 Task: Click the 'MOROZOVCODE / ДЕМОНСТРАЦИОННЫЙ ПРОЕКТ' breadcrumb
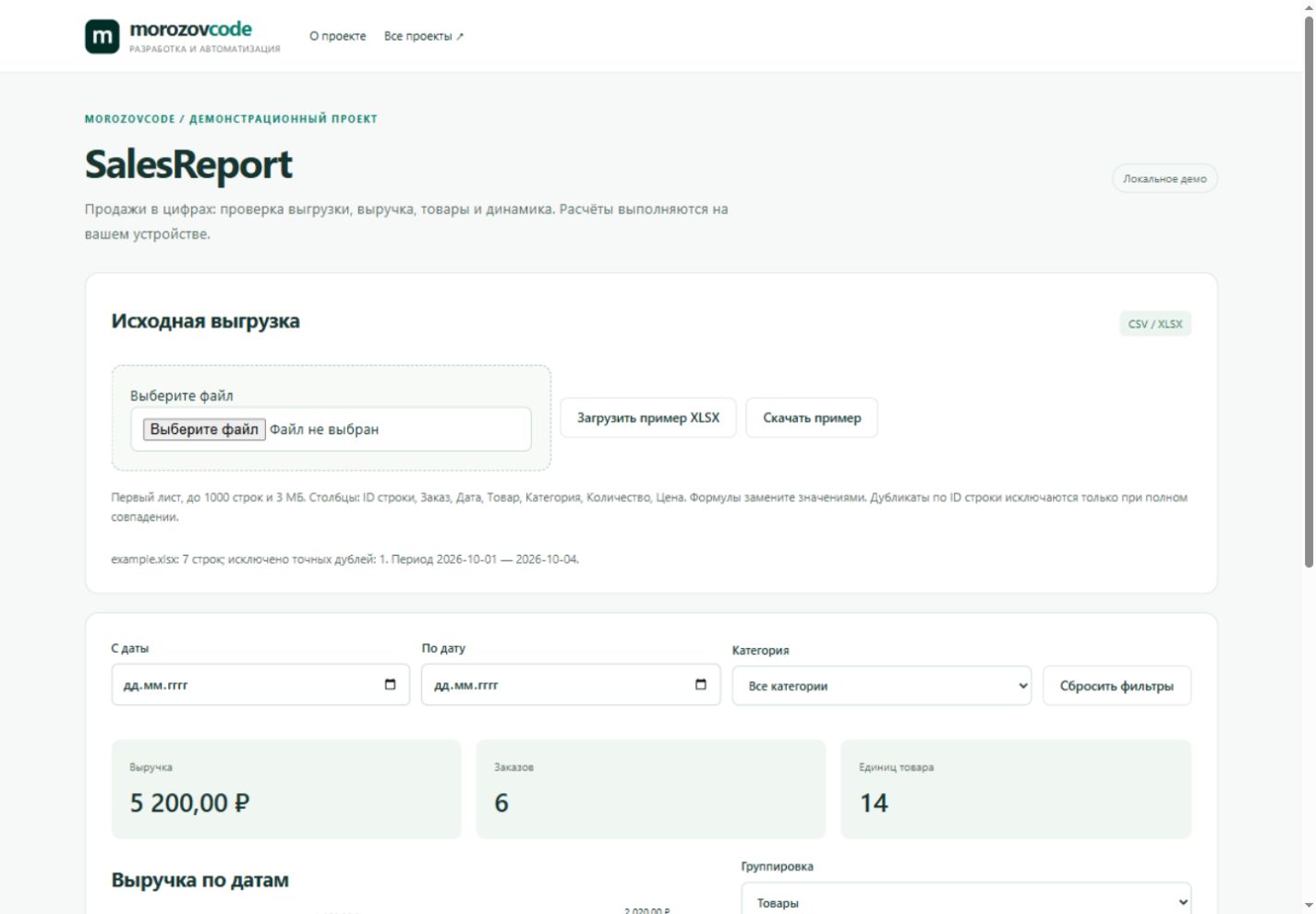click(x=231, y=119)
